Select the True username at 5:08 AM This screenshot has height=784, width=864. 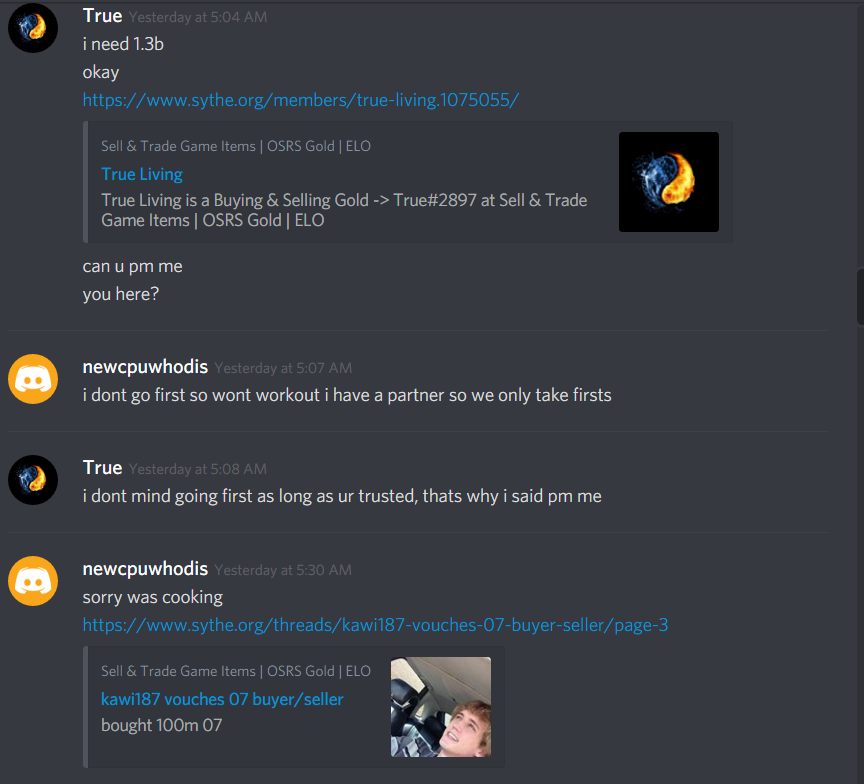(x=102, y=468)
